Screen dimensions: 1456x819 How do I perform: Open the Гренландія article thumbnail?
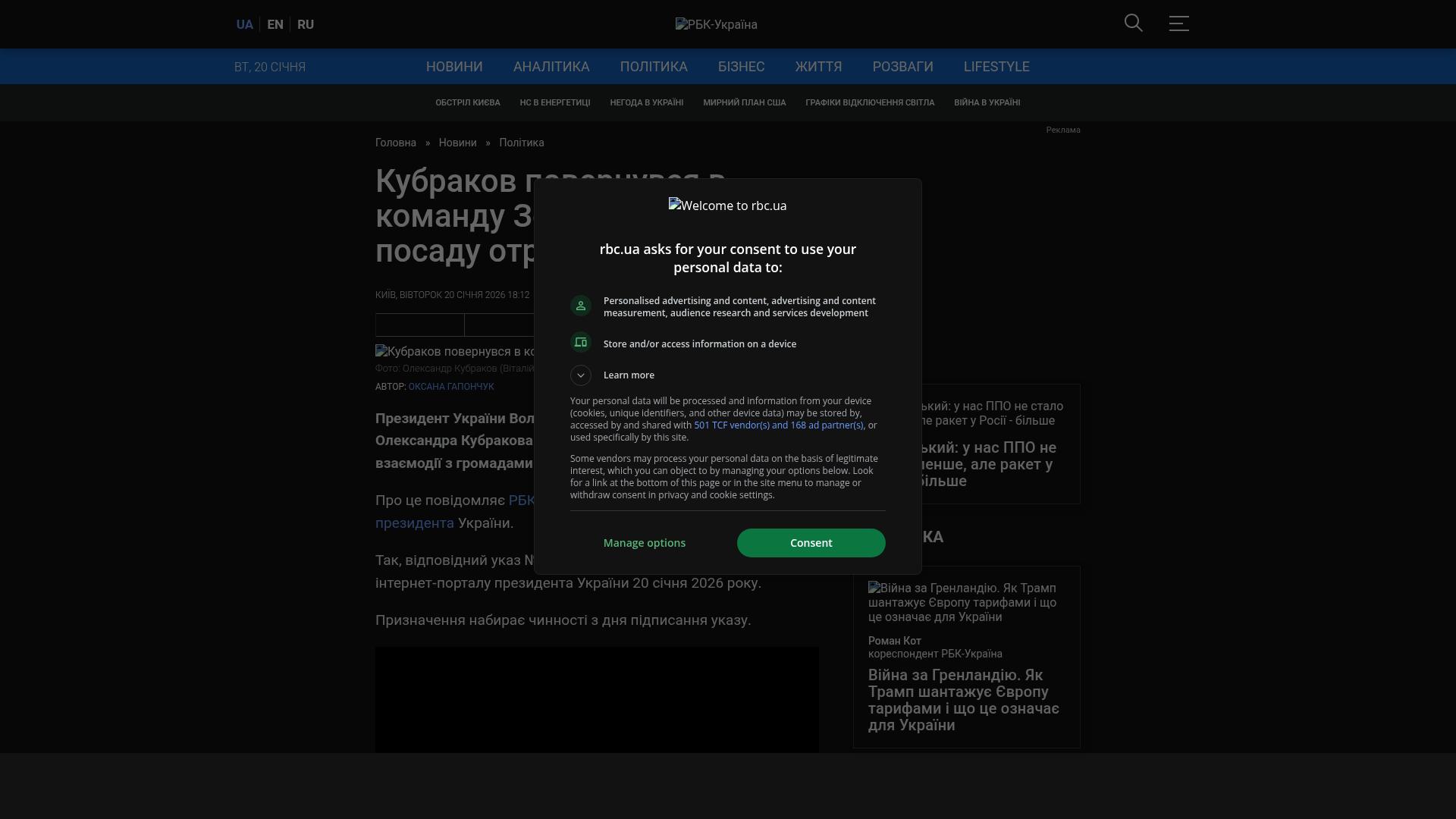[962, 602]
